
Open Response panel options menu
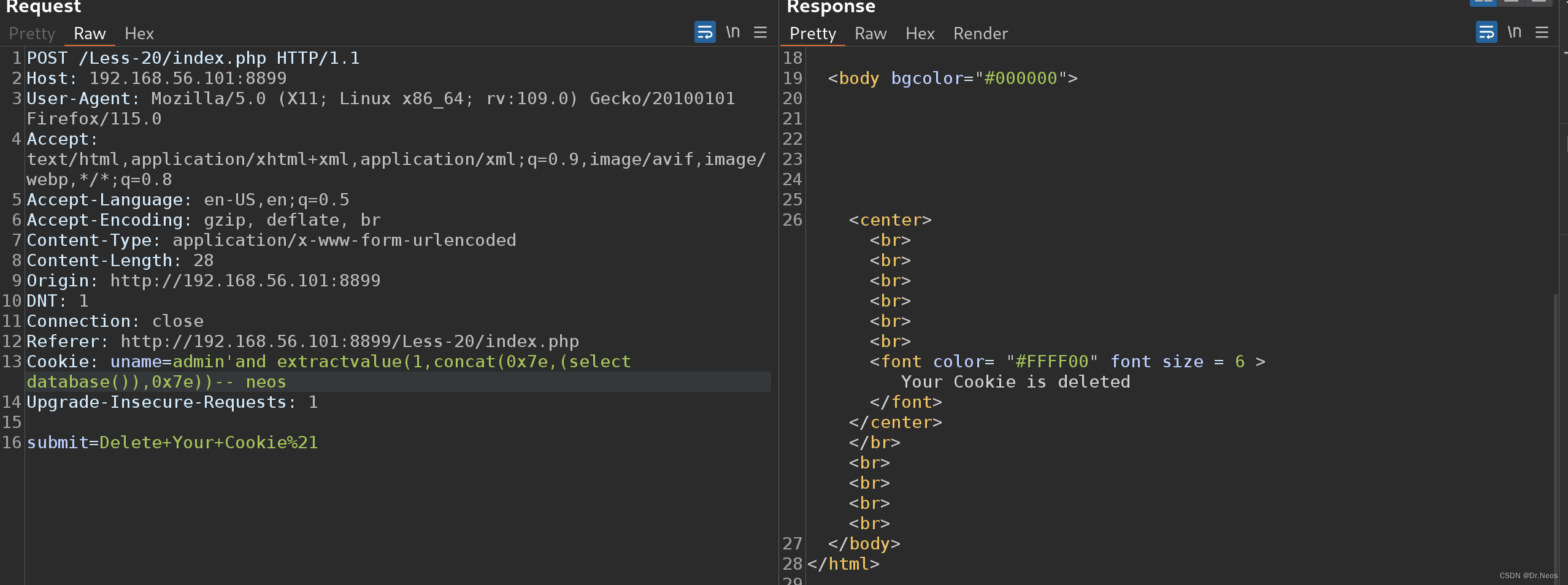1542,32
